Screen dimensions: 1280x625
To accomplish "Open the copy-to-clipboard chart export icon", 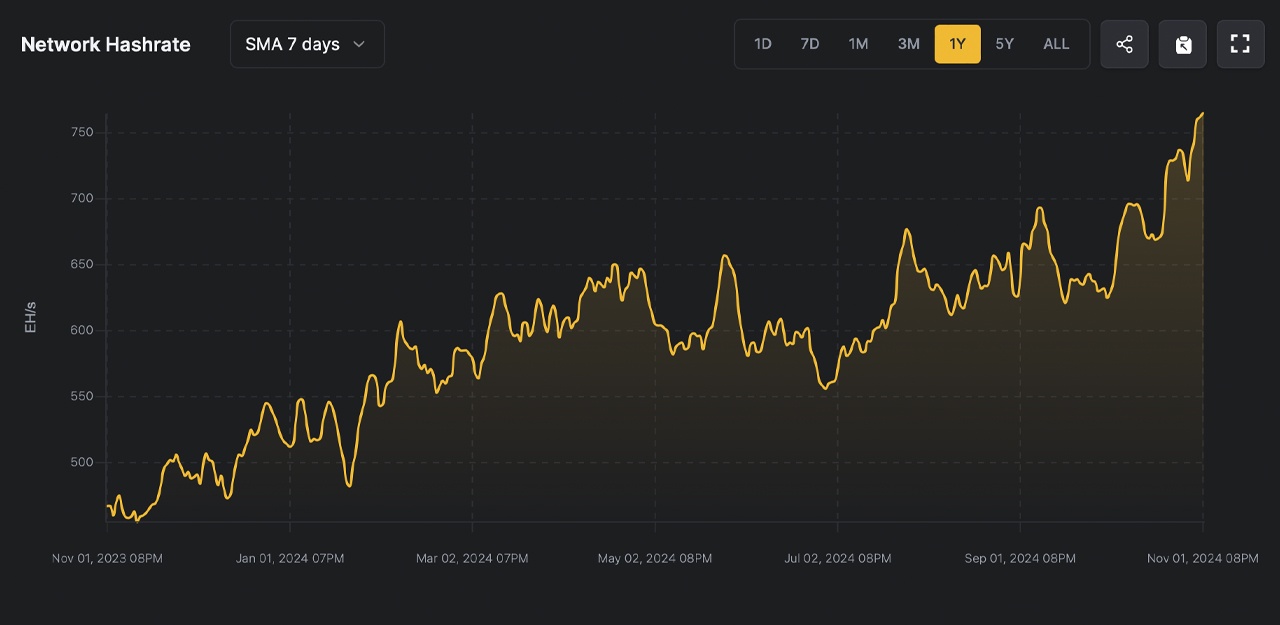I will [x=1182, y=44].
